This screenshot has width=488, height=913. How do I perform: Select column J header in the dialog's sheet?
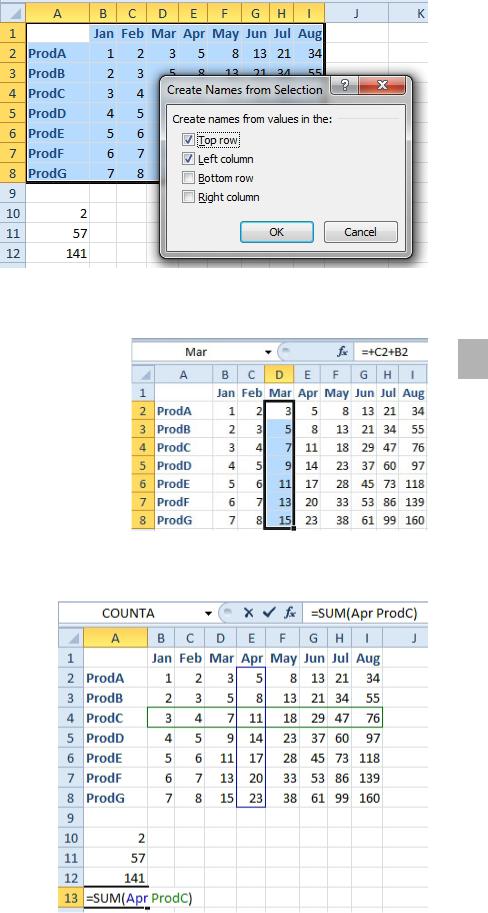pyautogui.click(x=356, y=13)
